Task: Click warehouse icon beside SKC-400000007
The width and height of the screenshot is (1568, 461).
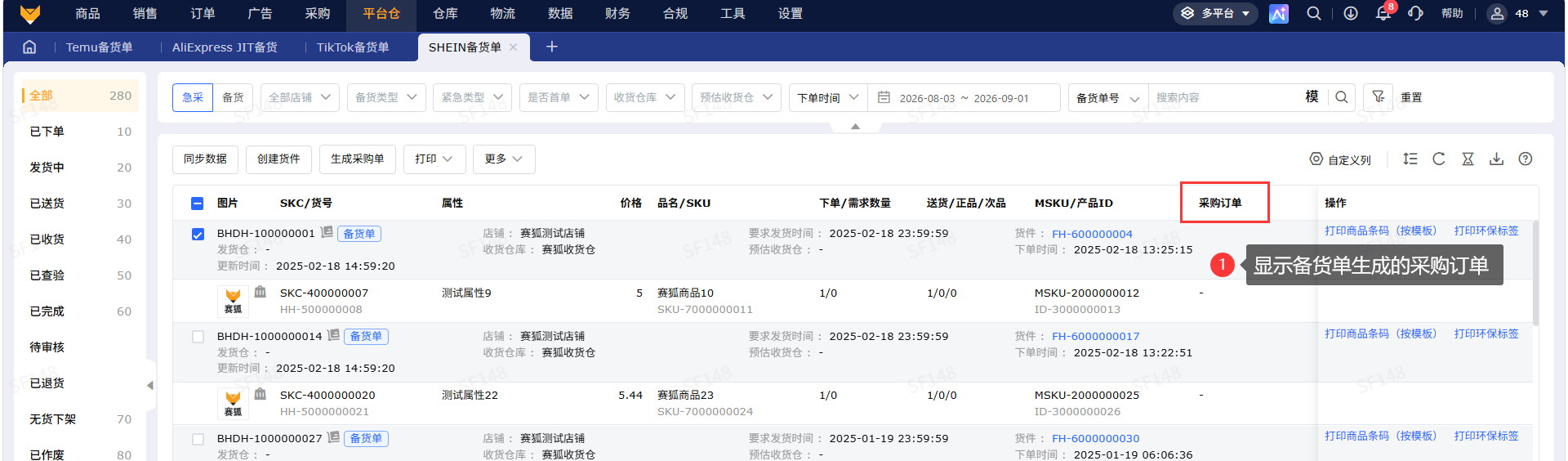Action: tap(261, 292)
